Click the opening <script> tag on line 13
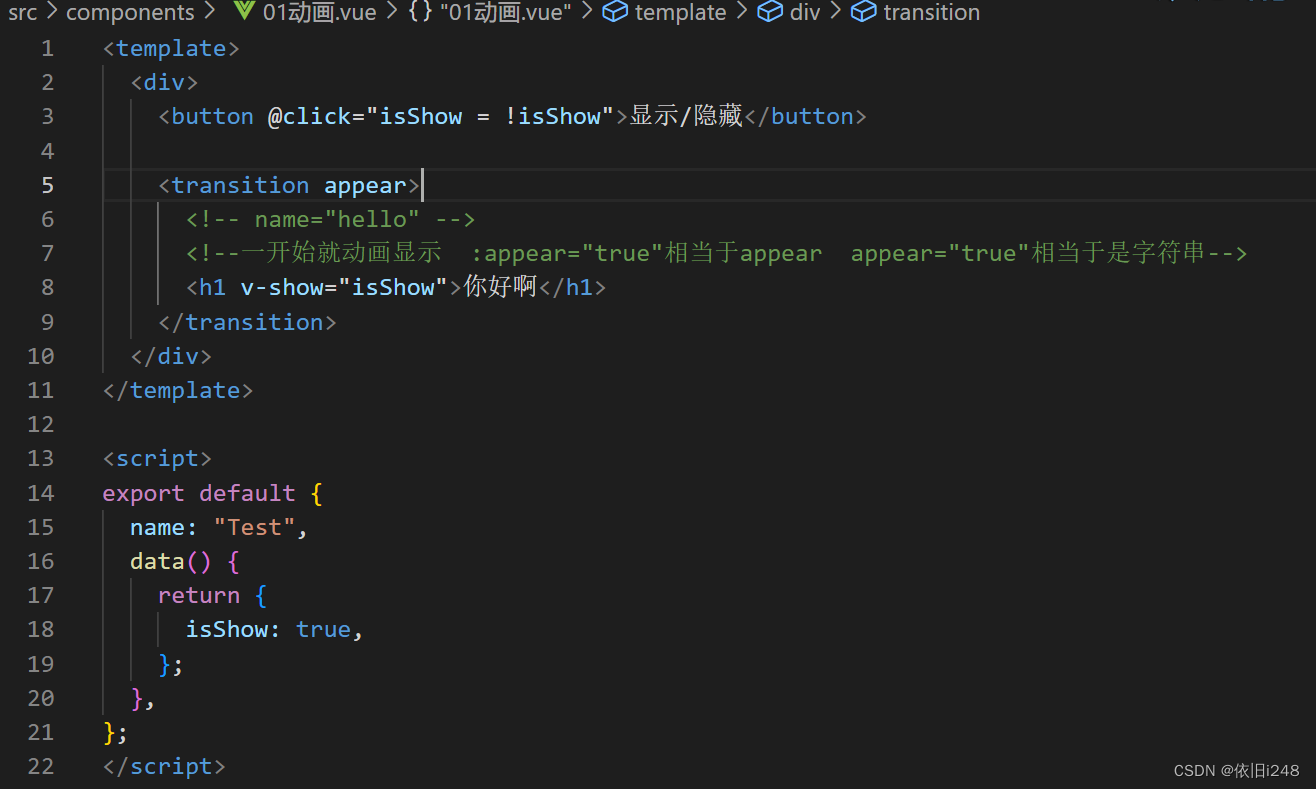Screen dimensions: 1316x789 pyautogui.click(x=157, y=458)
